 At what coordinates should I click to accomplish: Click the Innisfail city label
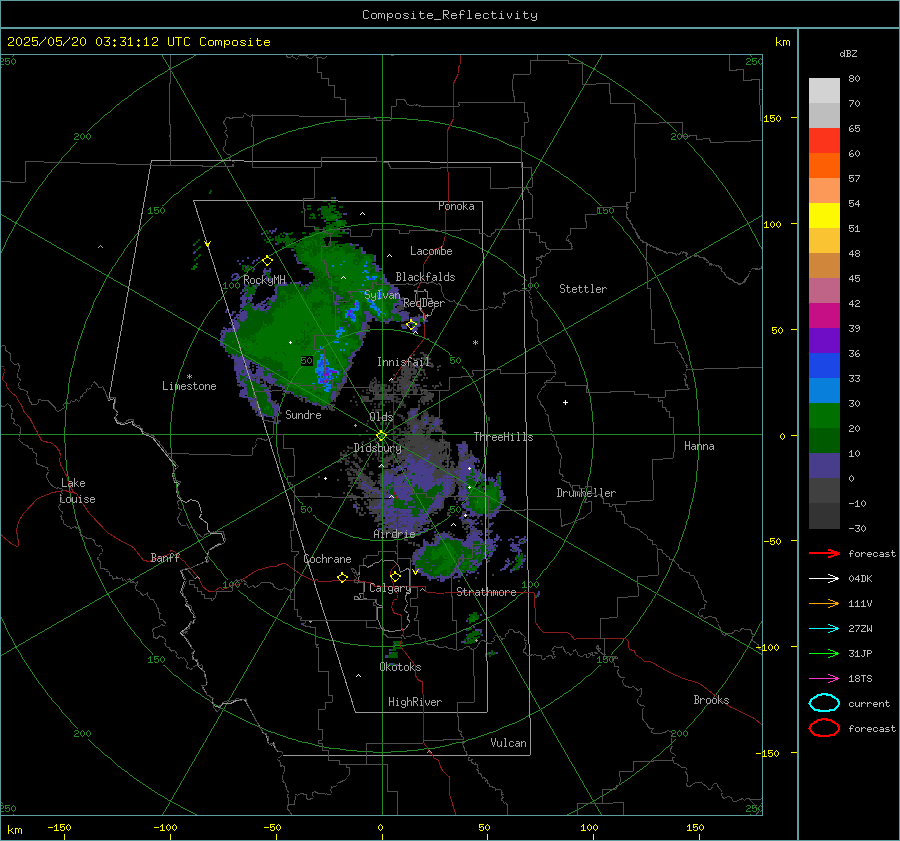pos(403,362)
